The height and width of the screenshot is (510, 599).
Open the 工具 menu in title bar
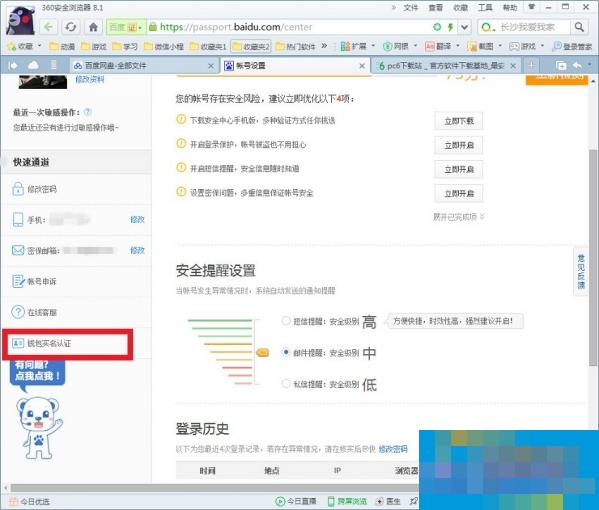coord(486,7)
